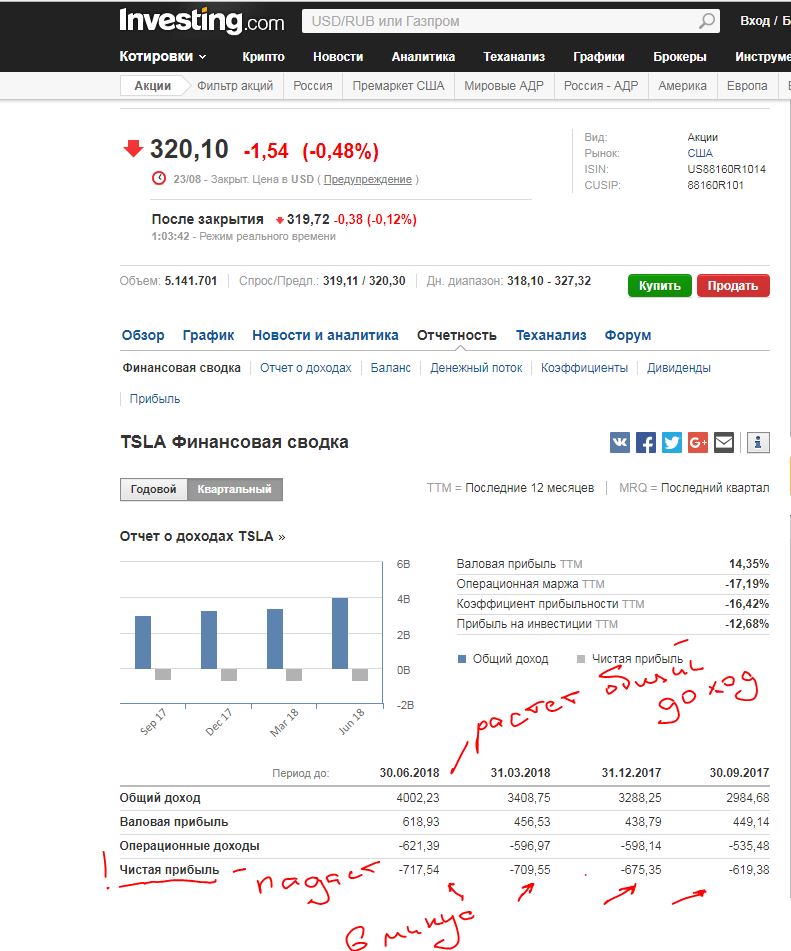Click the 31.12.2017 period column header
The image size is (791, 951).
631,773
